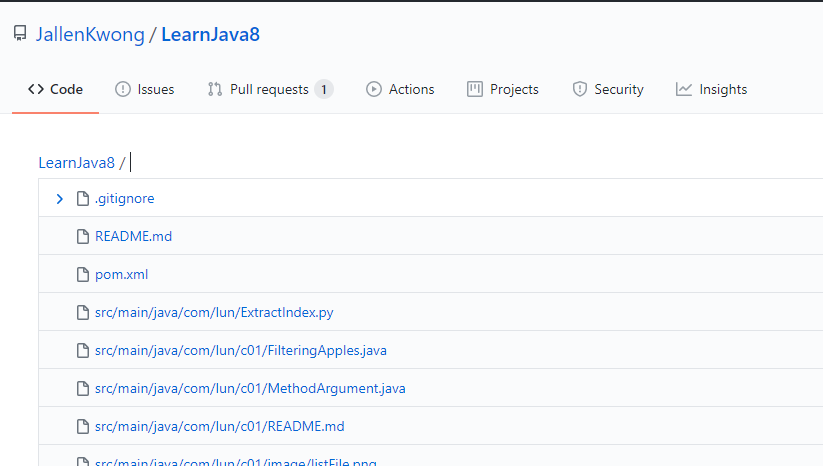Open src/main/java/com/lun/ExtractIndex.py

point(214,312)
